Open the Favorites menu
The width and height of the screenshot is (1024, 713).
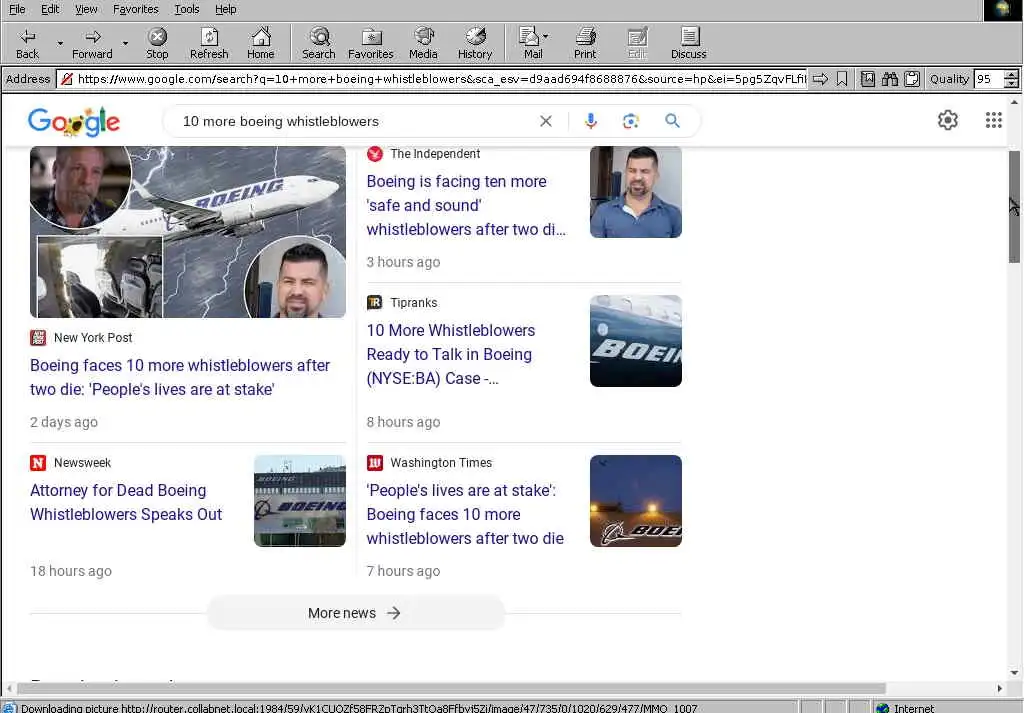click(x=136, y=9)
